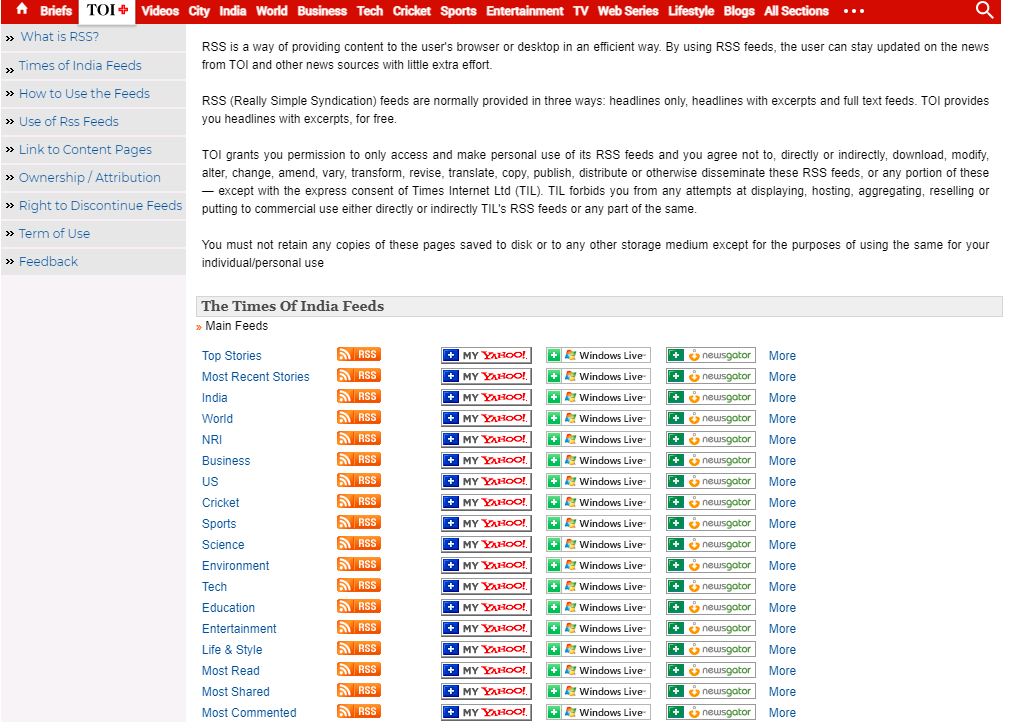The image size is (1010, 722).
Task: Open All Sections menu
Action: tap(796, 11)
